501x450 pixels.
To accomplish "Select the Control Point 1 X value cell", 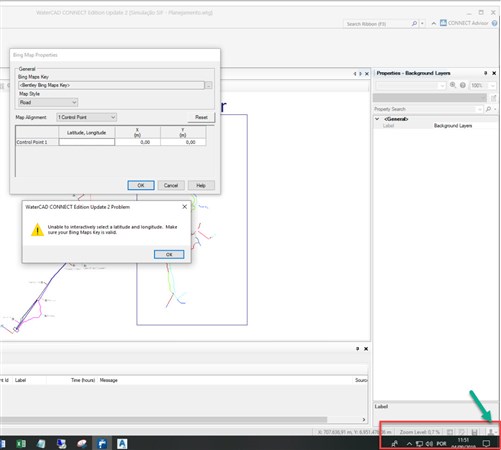I will [138, 142].
